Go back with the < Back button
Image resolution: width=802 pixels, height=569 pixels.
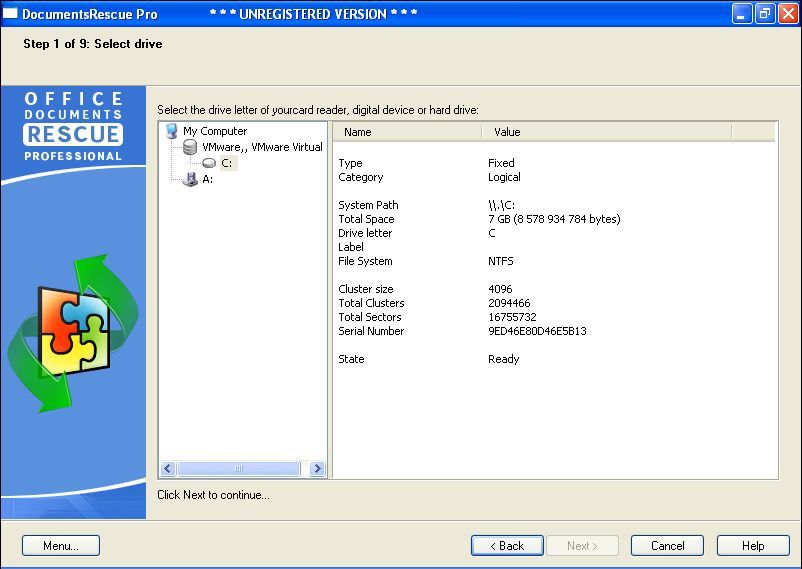(507, 546)
